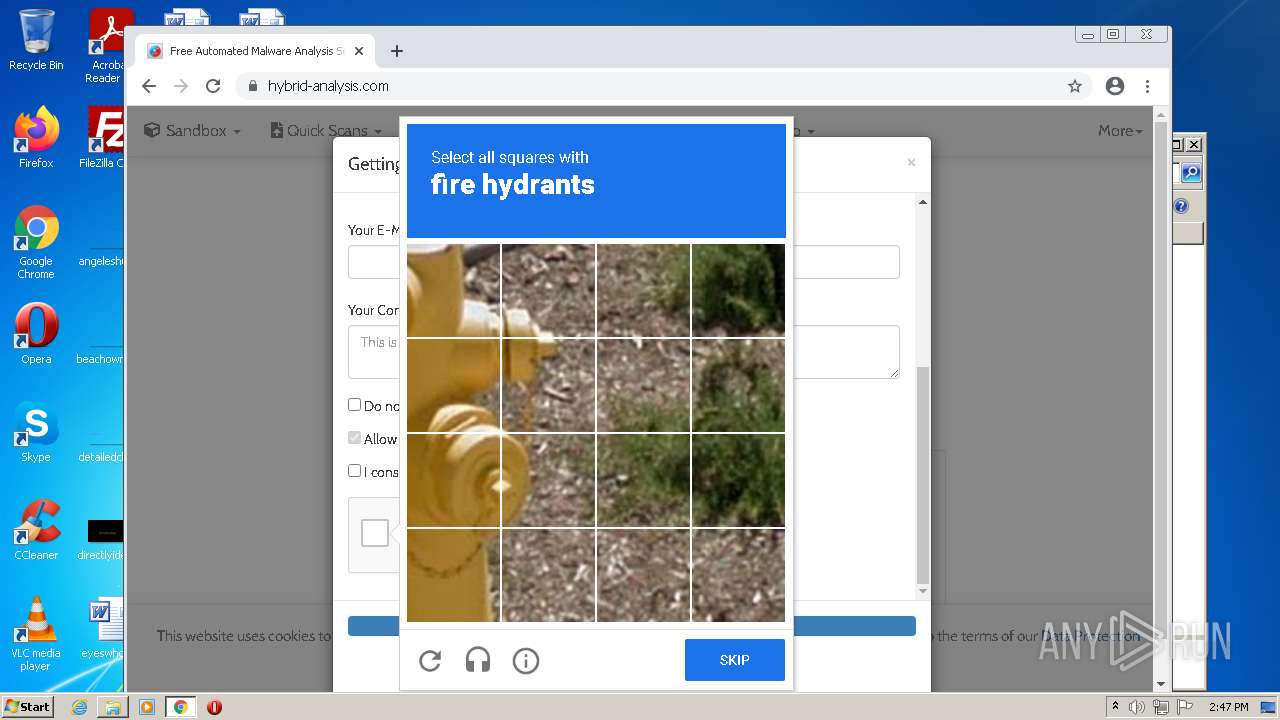
Task: Open CCleaner desktop shortcut
Action: pos(36,530)
